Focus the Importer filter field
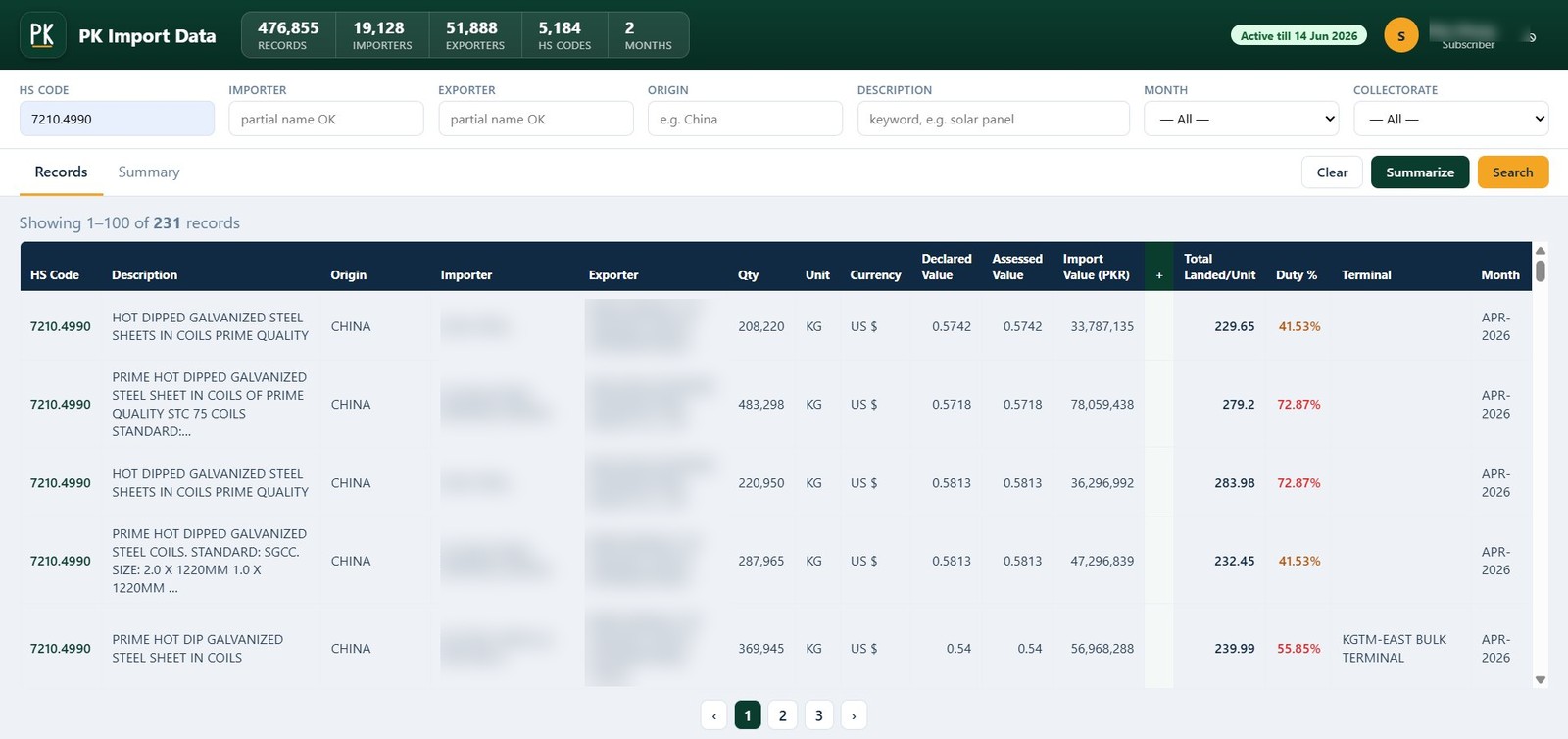The height and width of the screenshot is (739, 1568). pos(326,119)
